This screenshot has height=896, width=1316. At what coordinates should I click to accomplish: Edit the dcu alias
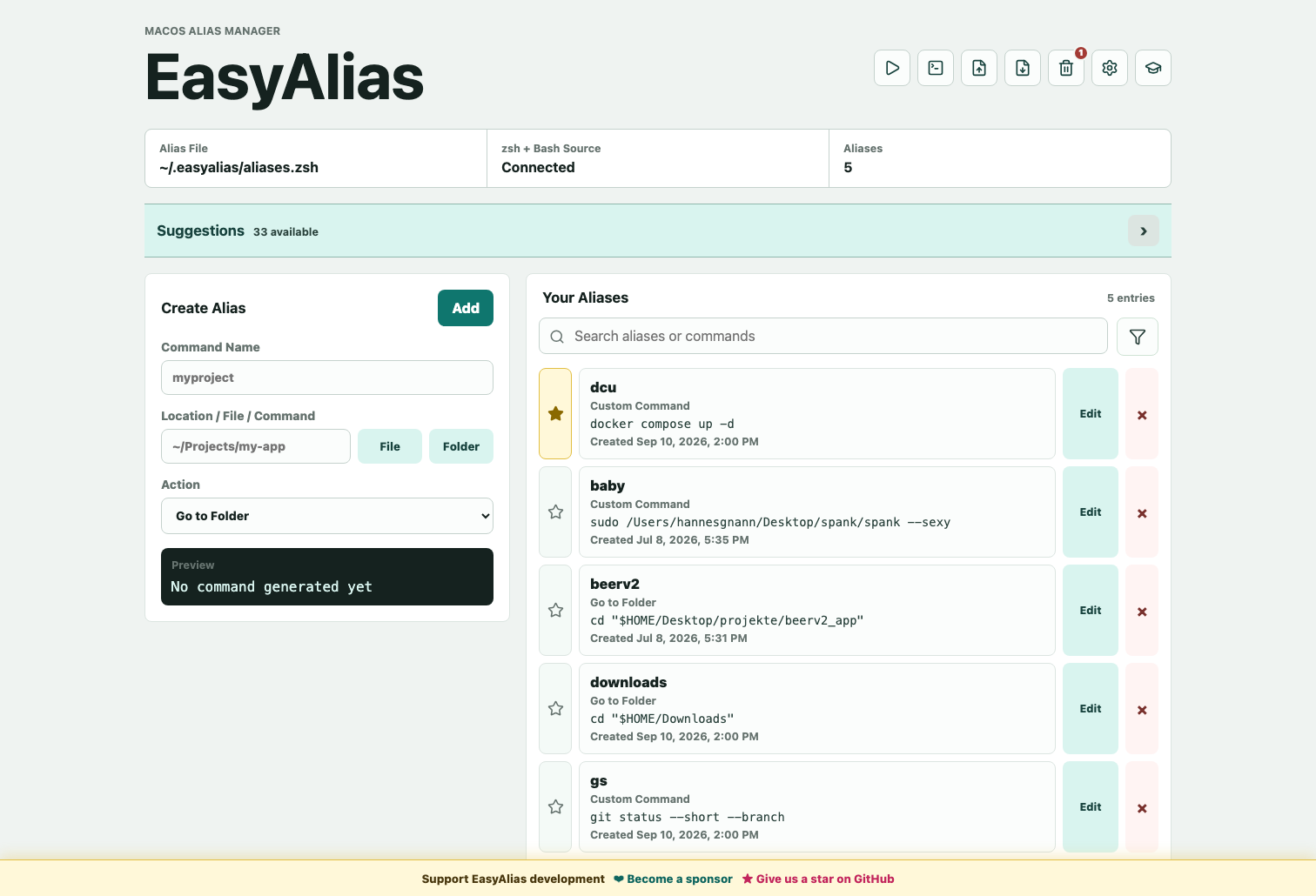(x=1091, y=414)
